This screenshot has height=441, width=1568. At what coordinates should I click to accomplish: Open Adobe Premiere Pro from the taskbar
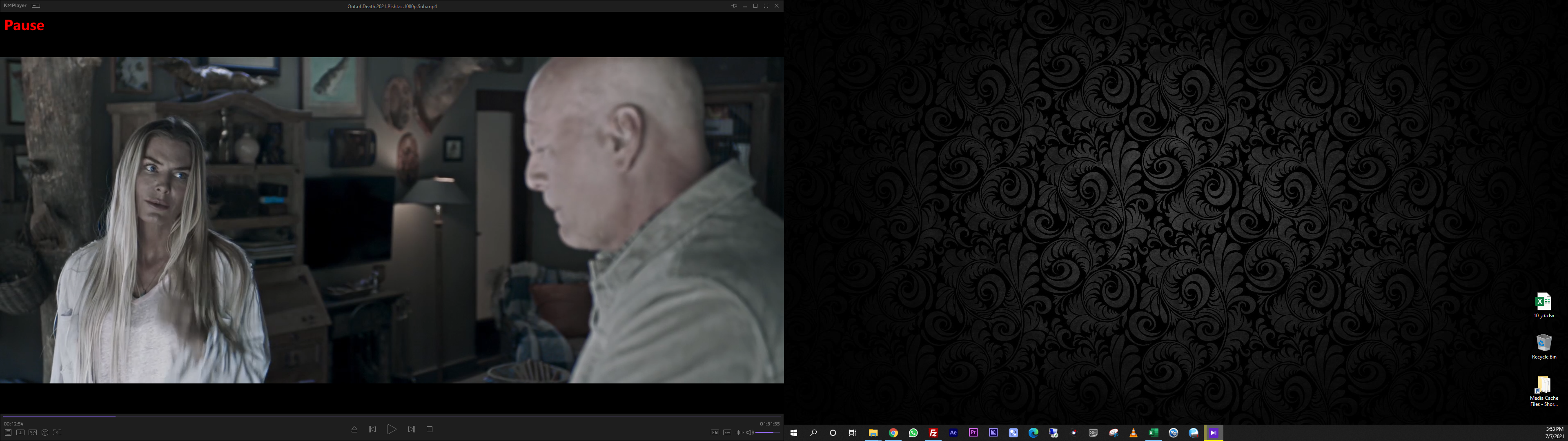coord(973,432)
